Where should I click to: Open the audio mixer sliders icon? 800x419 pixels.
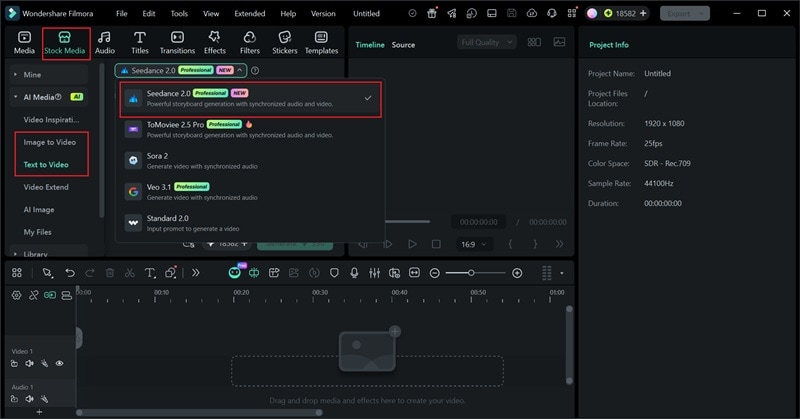pos(374,273)
